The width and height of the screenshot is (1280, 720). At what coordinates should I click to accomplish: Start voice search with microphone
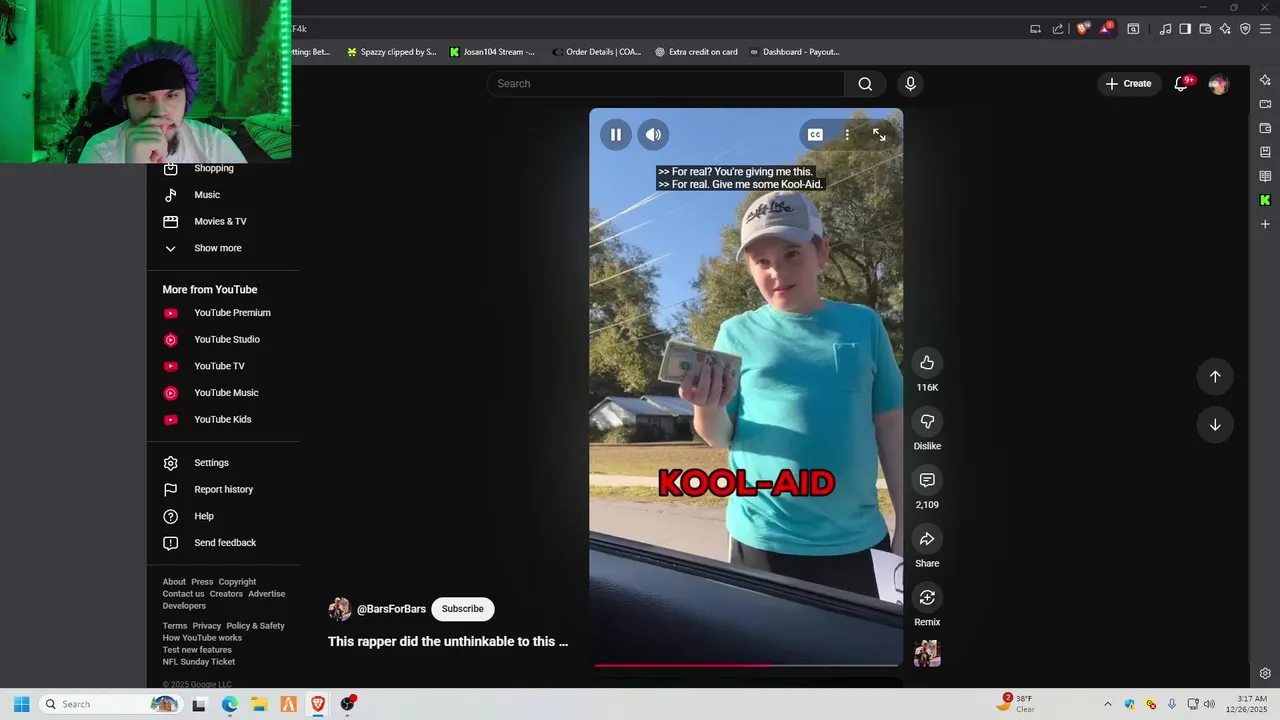[910, 84]
